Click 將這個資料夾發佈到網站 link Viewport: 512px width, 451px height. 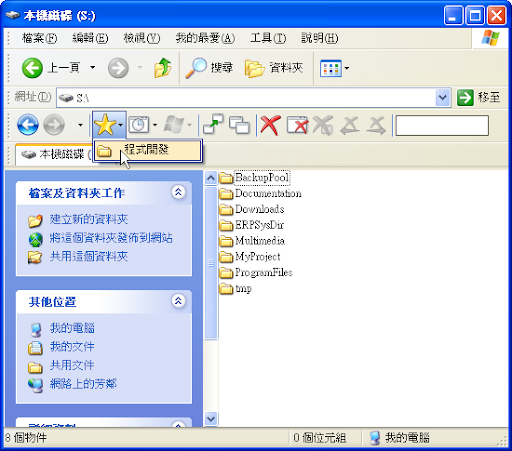[111, 238]
